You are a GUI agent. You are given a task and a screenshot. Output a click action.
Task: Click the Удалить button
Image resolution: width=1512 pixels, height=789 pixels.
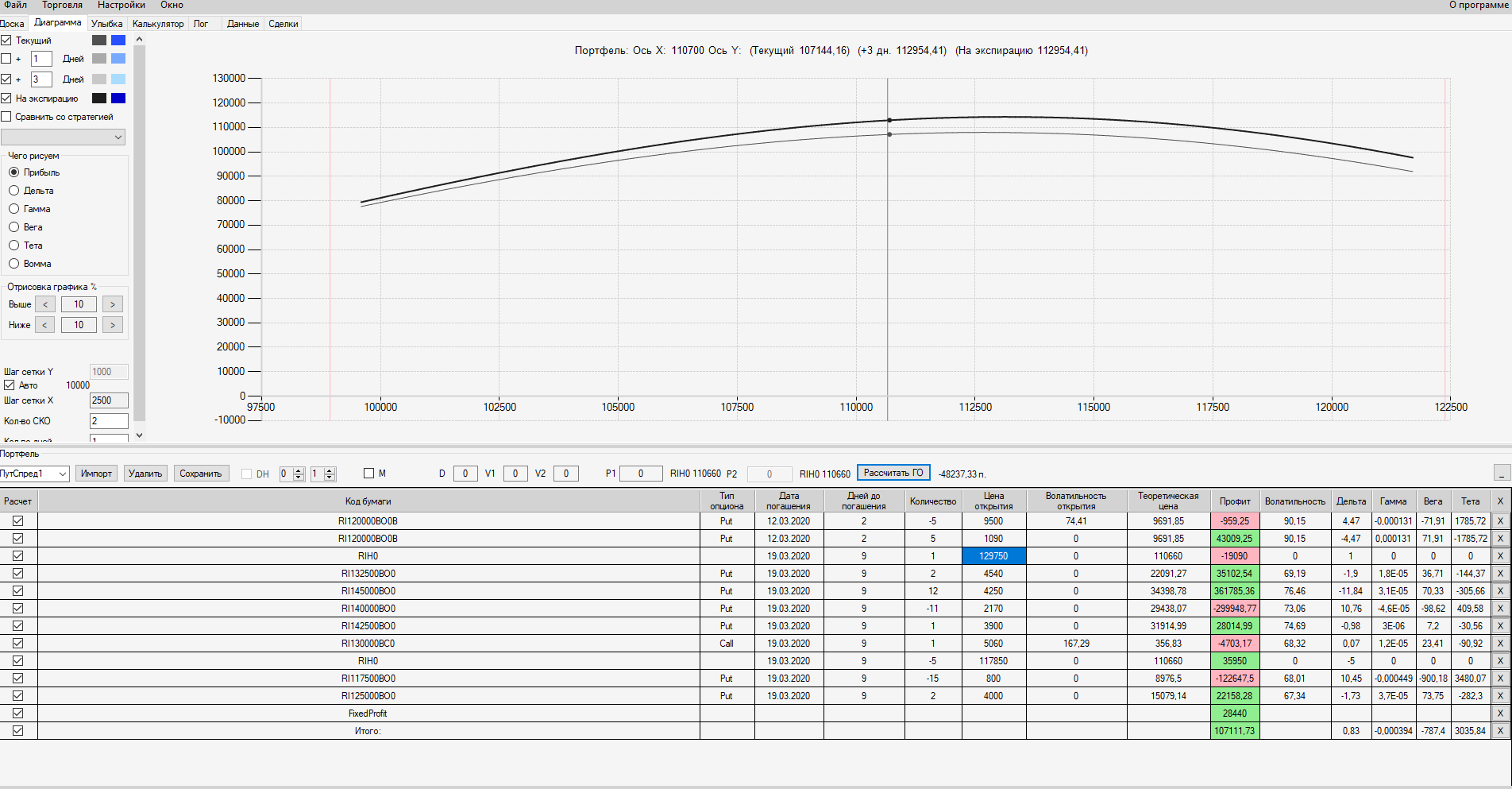[145, 474]
